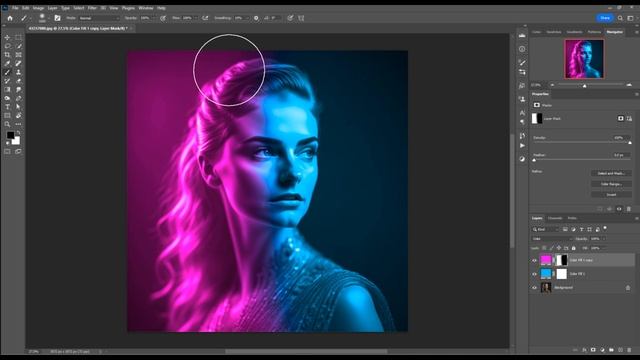Toggle Quick Mask mode
This screenshot has width=640, height=360.
click(x=7, y=151)
